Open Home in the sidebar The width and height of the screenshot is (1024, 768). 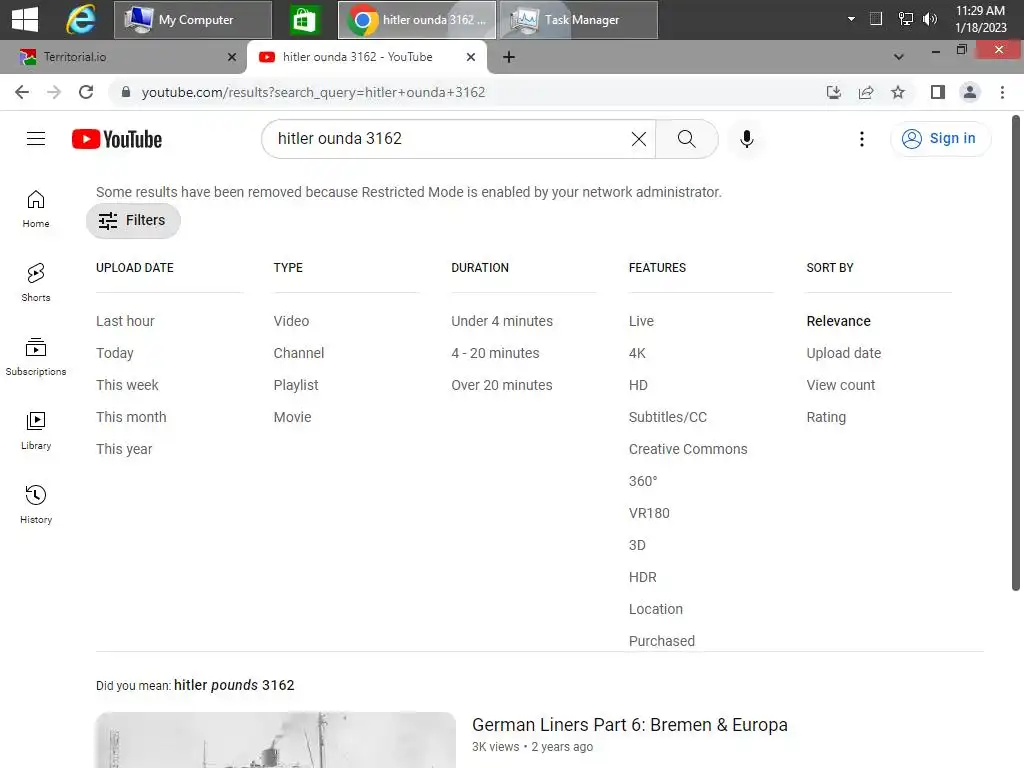(x=36, y=209)
